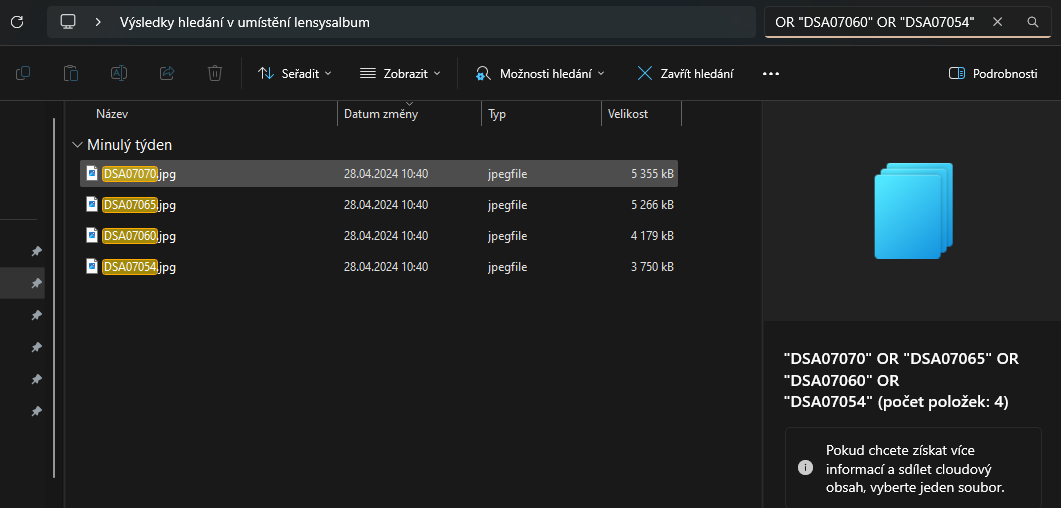Click the paste clipboard icon
The height and width of the screenshot is (508, 1061).
click(71, 73)
